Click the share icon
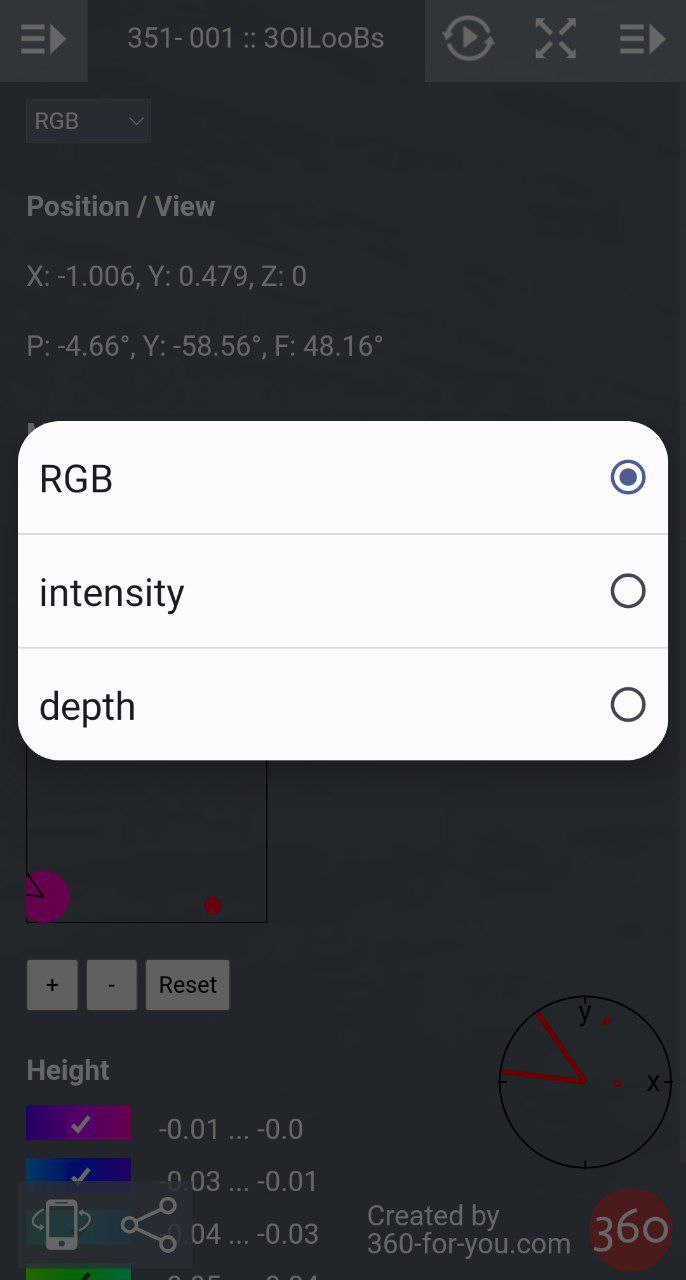686x1280 pixels. [x=148, y=1224]
